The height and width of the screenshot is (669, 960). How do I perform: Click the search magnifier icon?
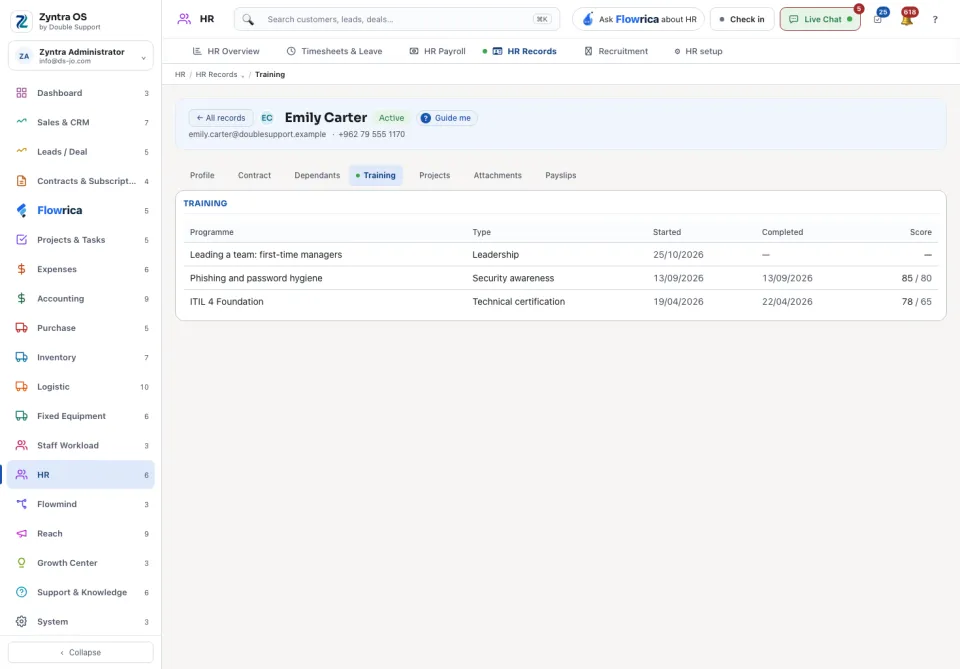coord(247,20)
